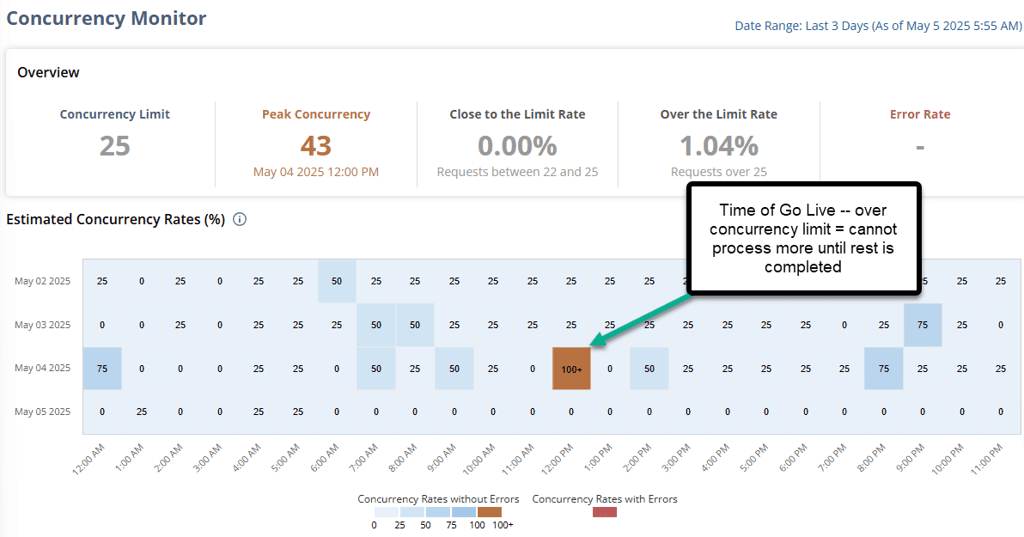Click the May 05 2025 row label
This screenshot has width=1024, height=537.
pos(42,412)
